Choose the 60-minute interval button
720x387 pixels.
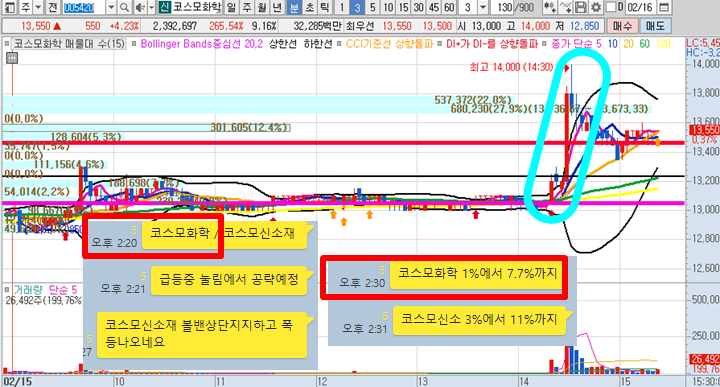point(449,7)
